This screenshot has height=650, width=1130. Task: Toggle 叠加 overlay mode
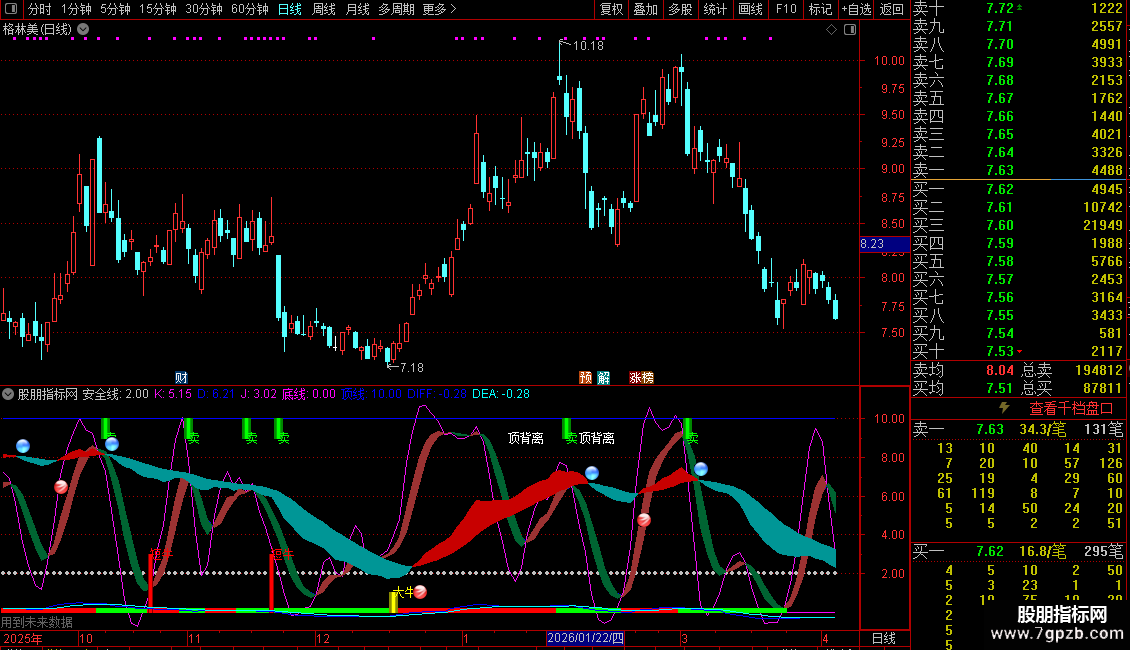pyautogui.click(x=645, y=9)
